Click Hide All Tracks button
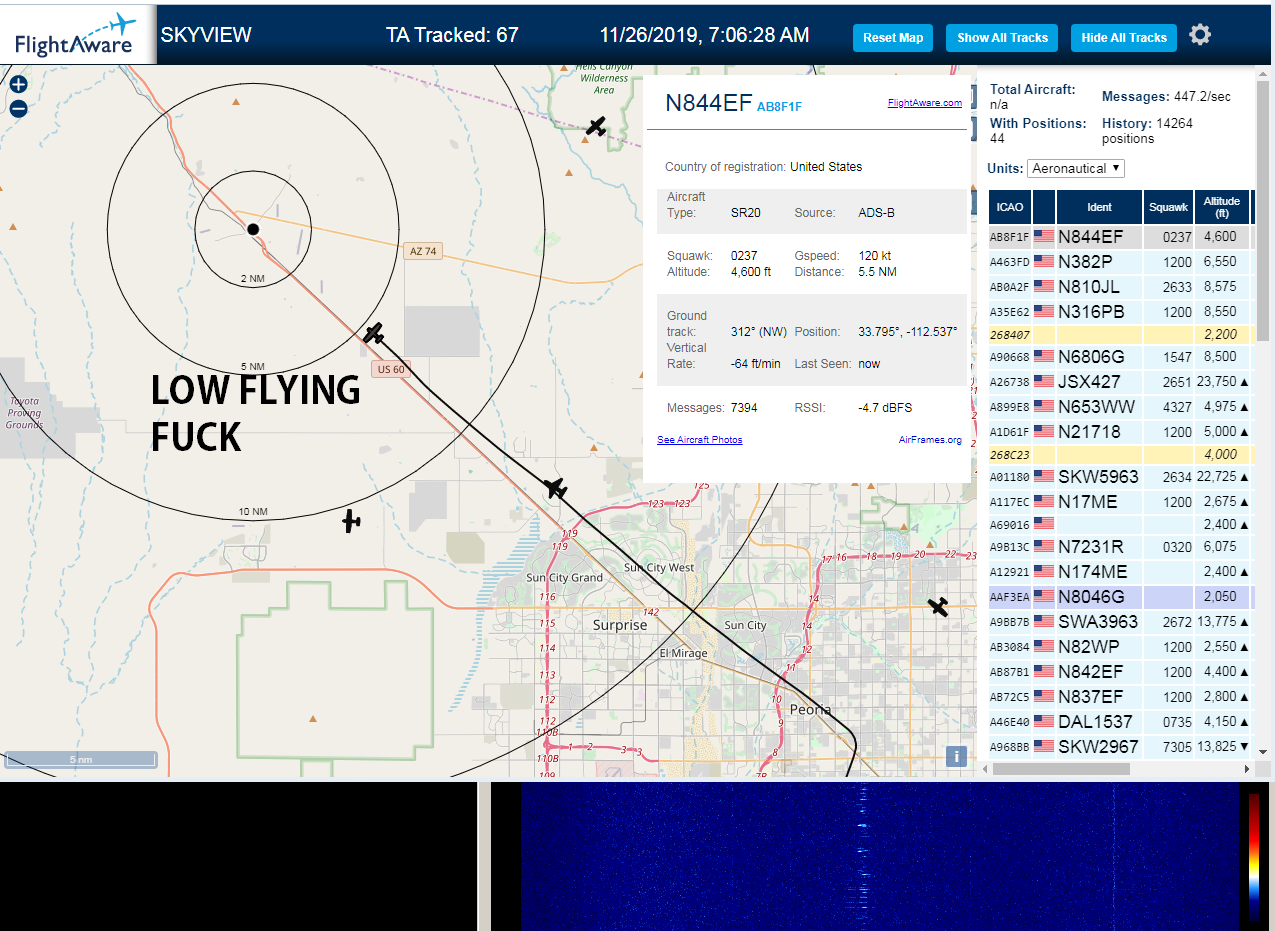Viewport: 1275px width, 931px height. pos(1124,38)
